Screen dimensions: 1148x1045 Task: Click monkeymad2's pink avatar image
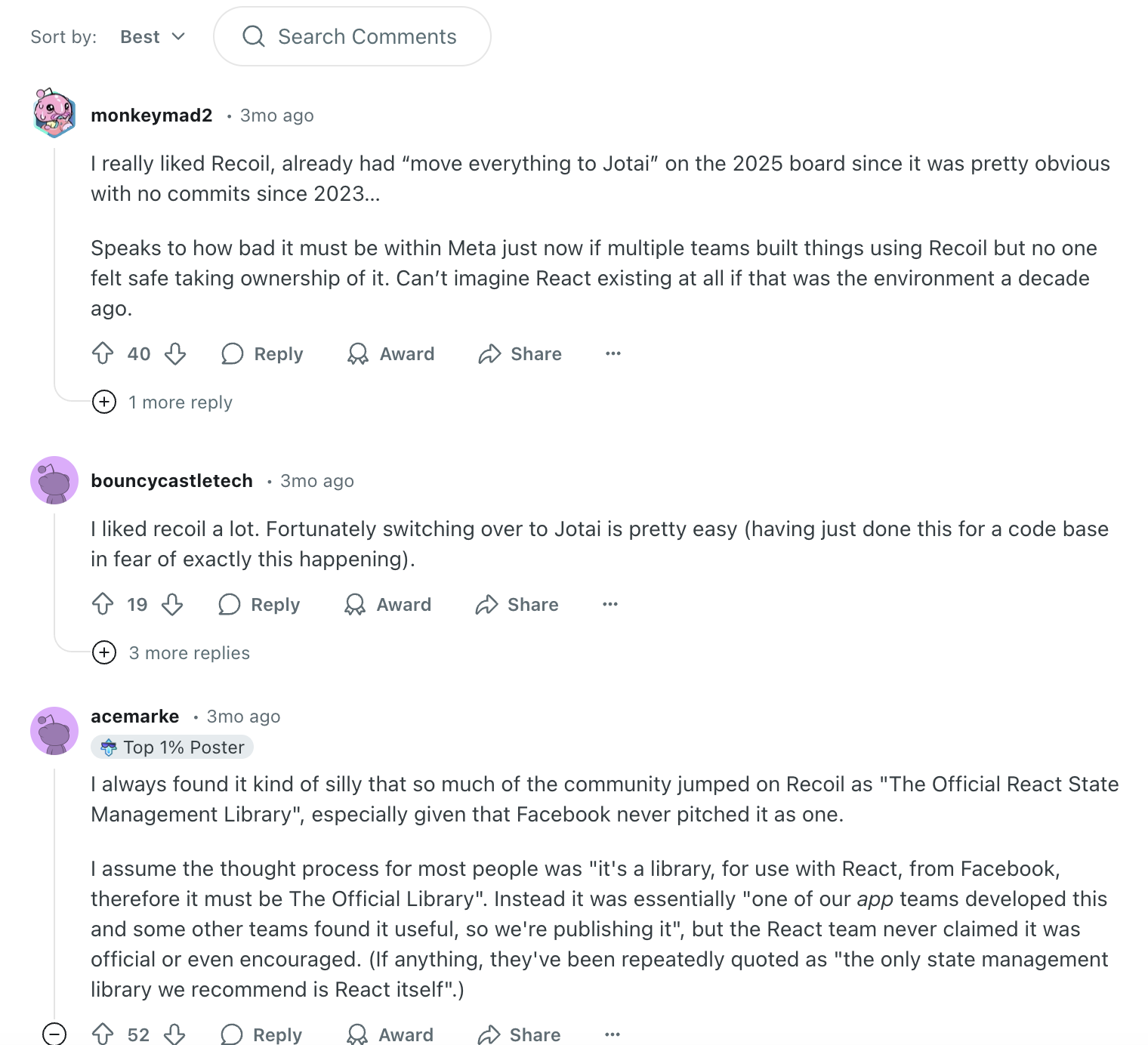click(x=54, y=113)
